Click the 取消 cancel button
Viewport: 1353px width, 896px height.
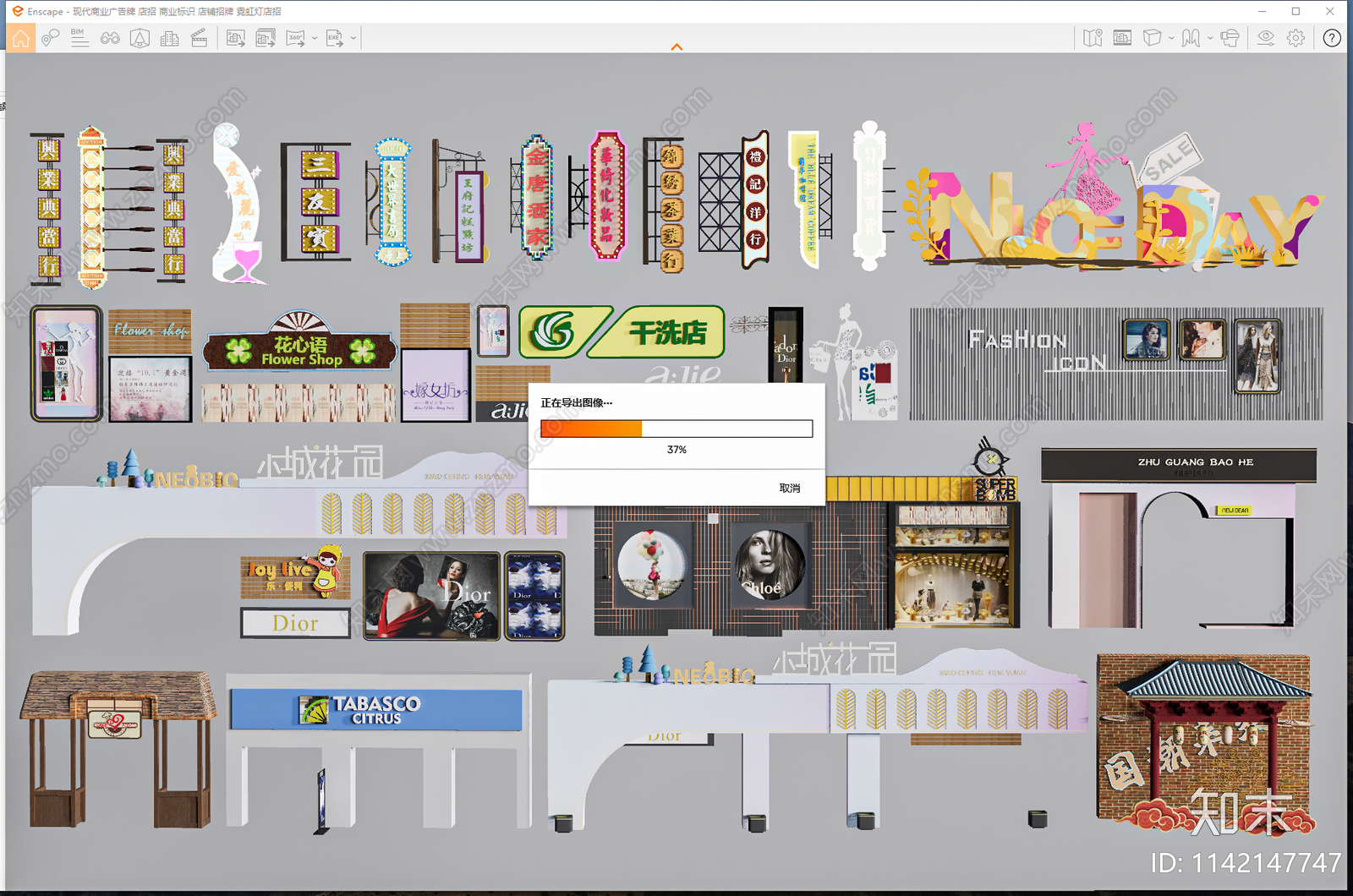(x=790, y=488)
